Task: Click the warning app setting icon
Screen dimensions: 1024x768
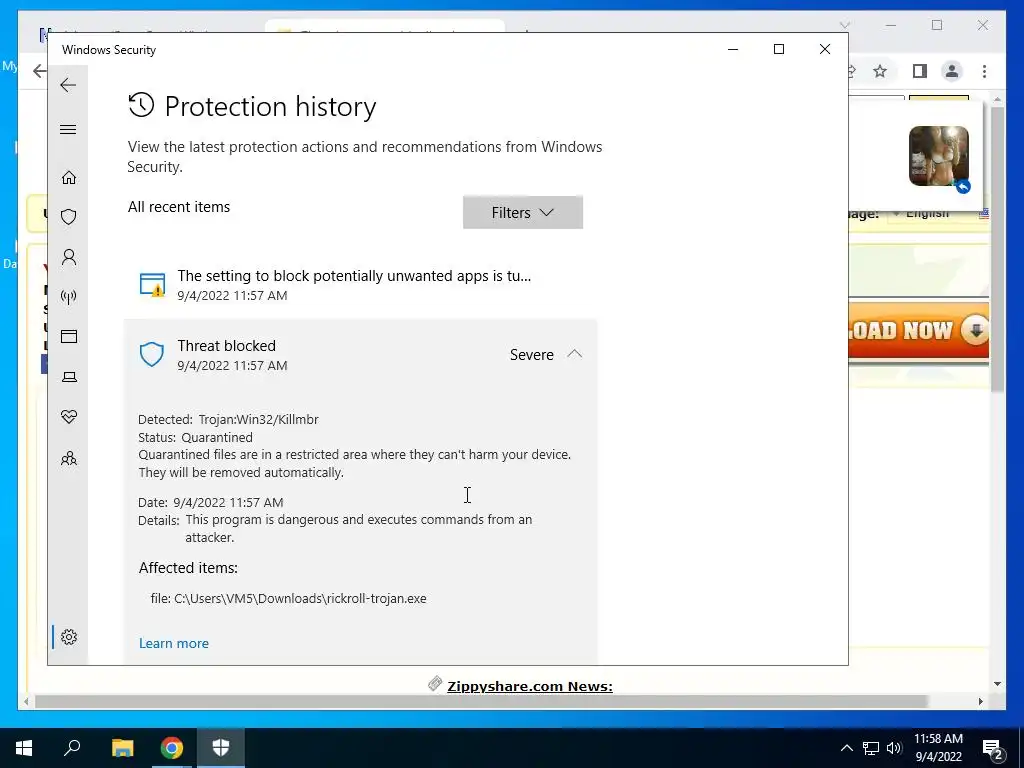Action: (x=152, y=285)
